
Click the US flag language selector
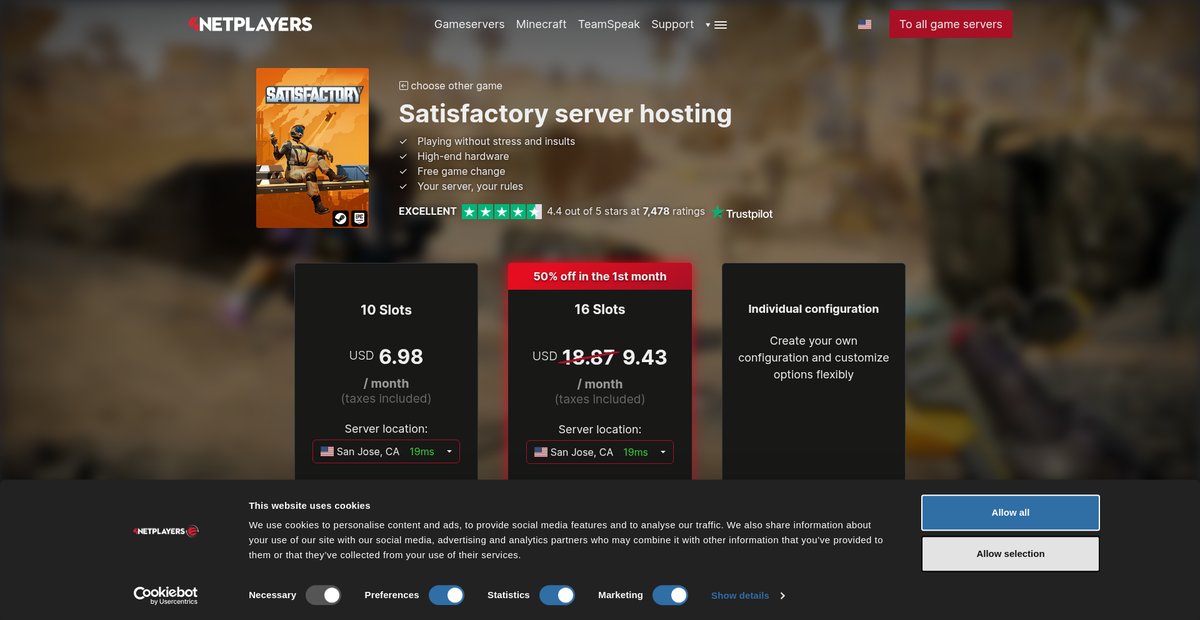click(864, 24)
